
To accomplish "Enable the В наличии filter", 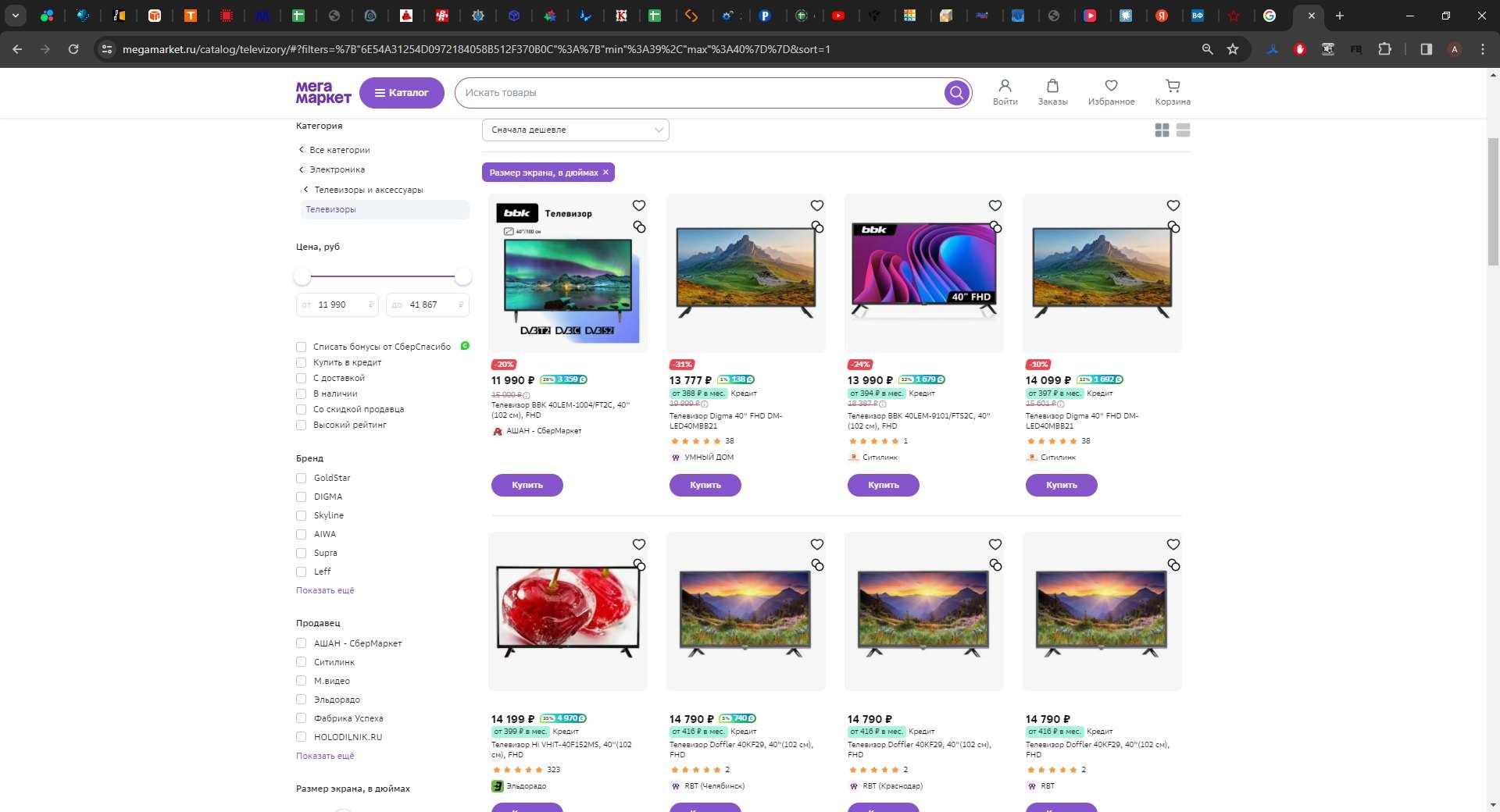I will click(x=301, y=394).
